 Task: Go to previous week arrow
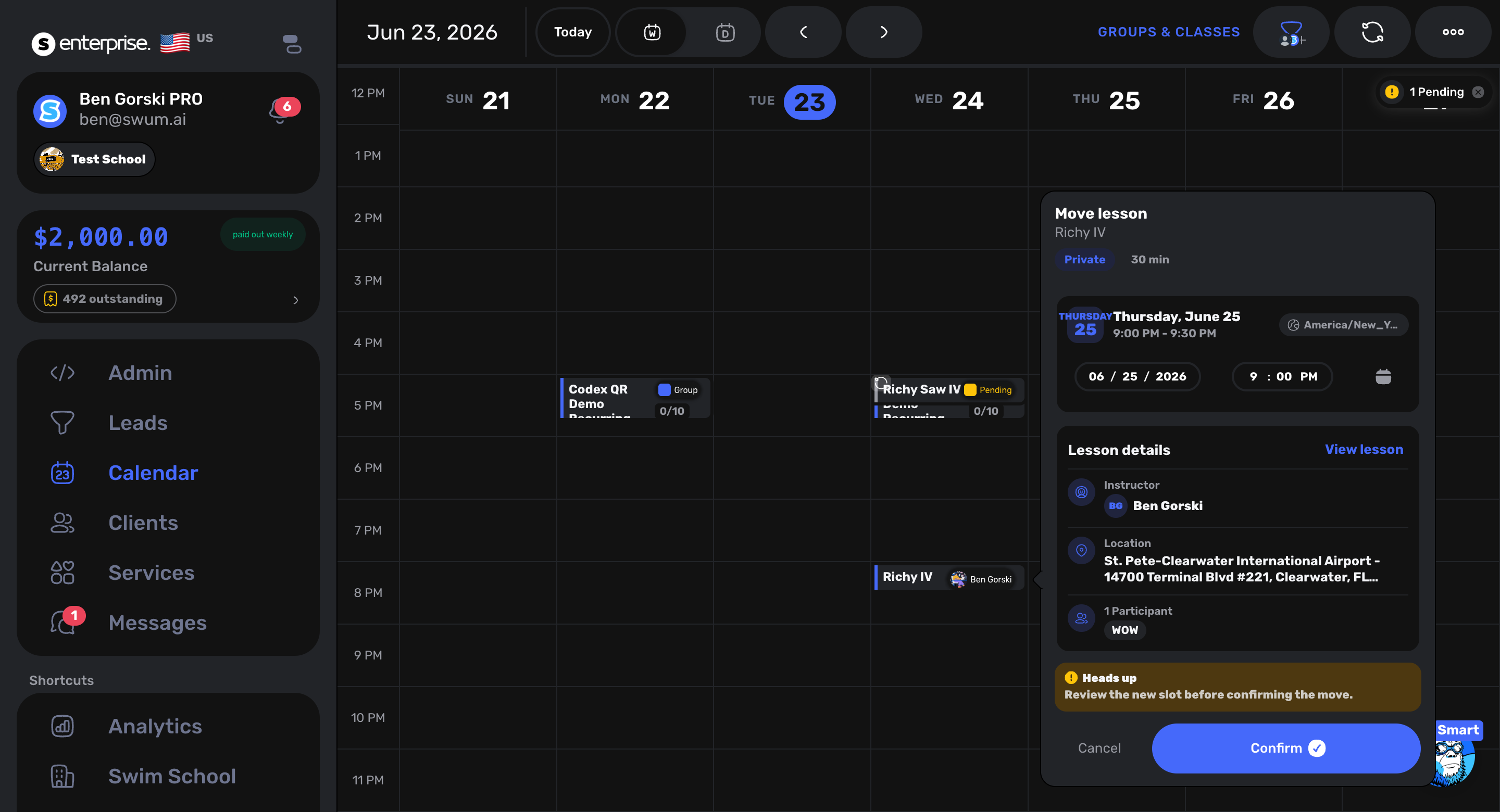(x=803, y=32)
